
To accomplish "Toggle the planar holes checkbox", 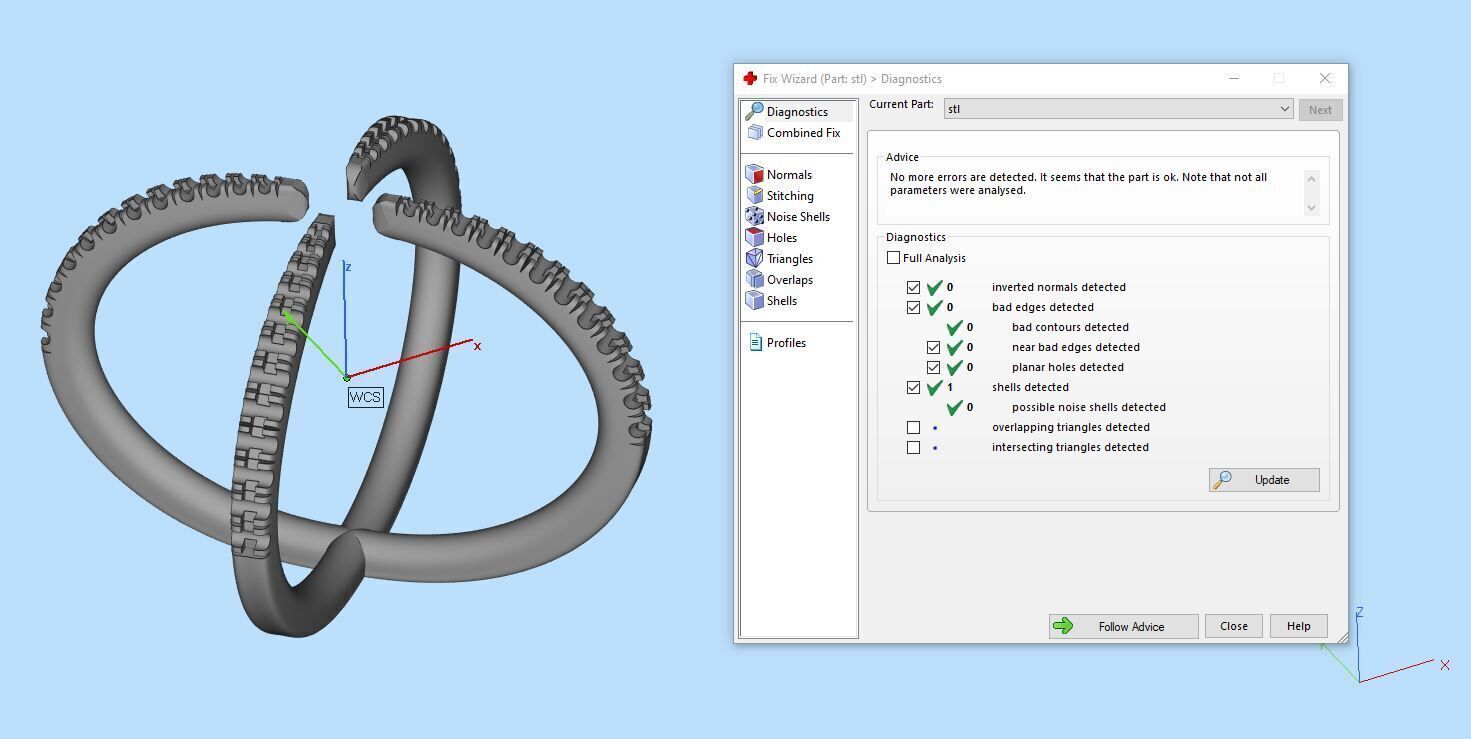I will [x=933, y=367].
